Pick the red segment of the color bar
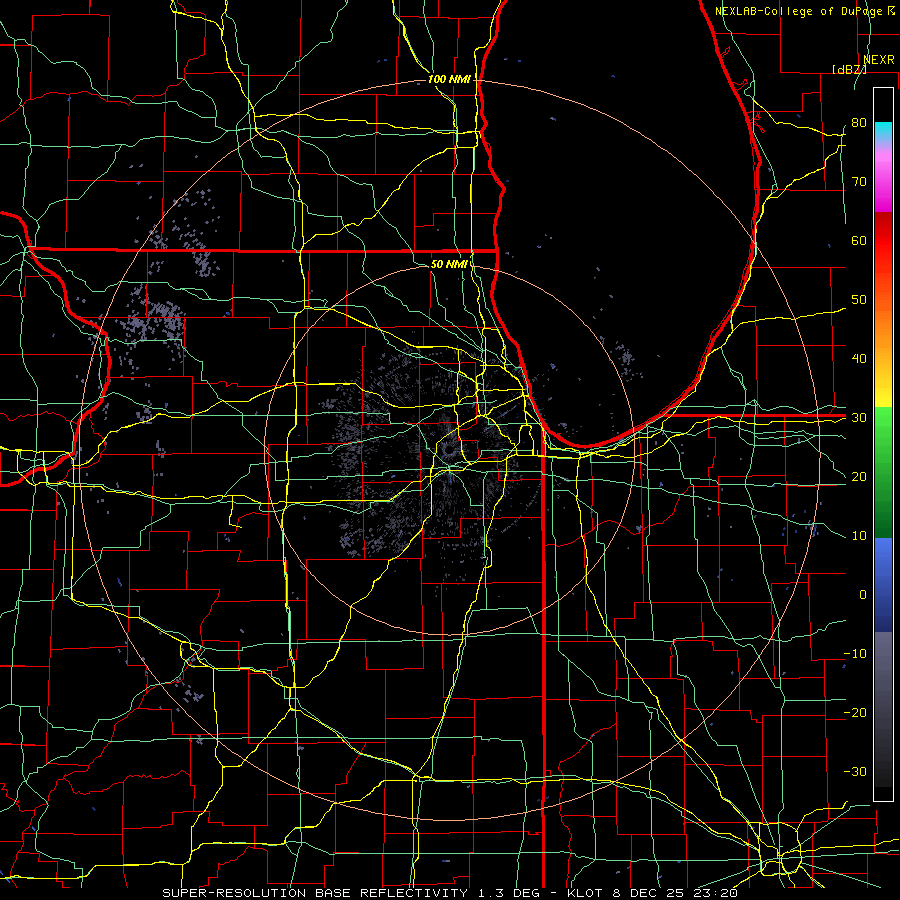 tap(883, 241)
